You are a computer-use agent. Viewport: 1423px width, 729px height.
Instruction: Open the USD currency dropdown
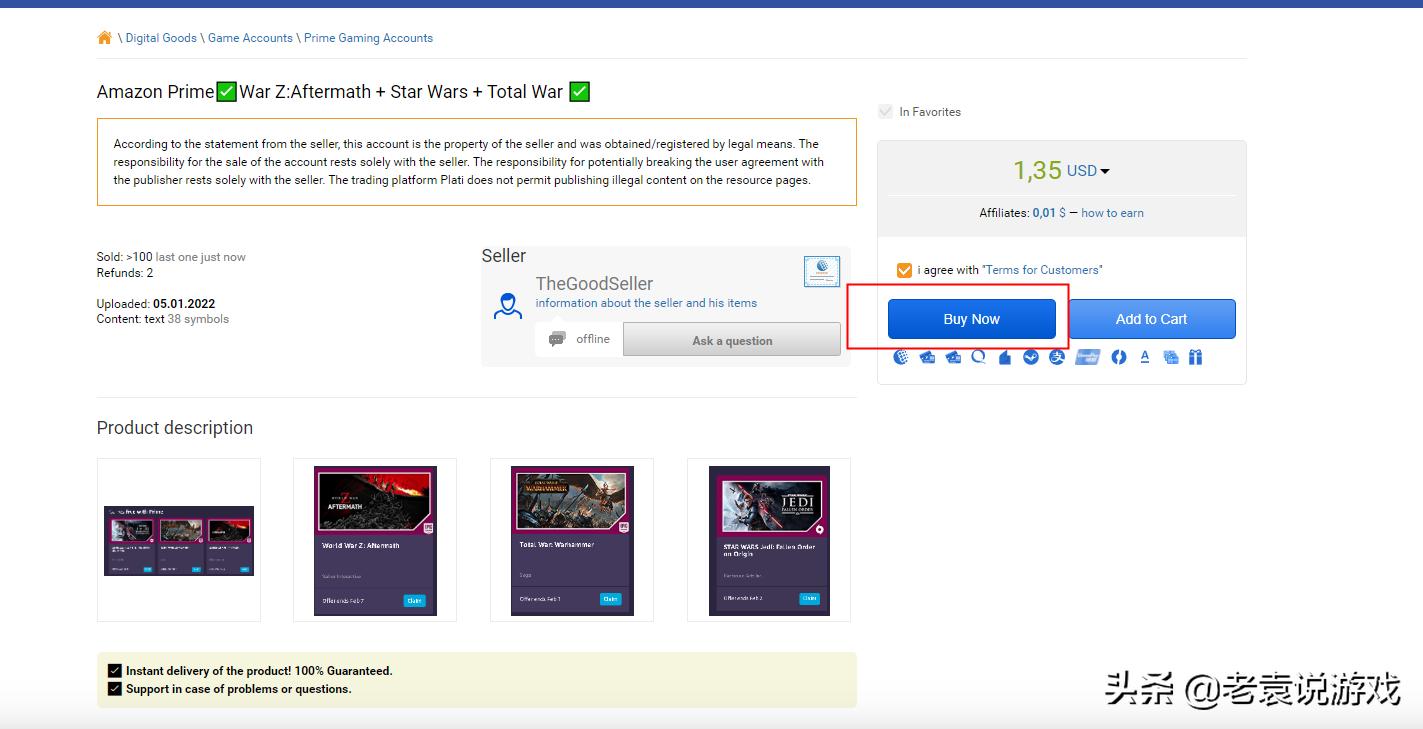tap(1088, 171)
